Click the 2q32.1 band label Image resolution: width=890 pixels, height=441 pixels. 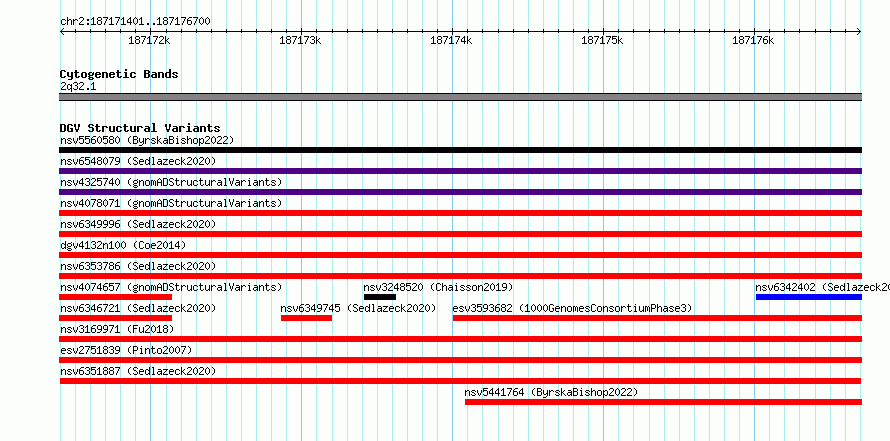coord(78,86)
